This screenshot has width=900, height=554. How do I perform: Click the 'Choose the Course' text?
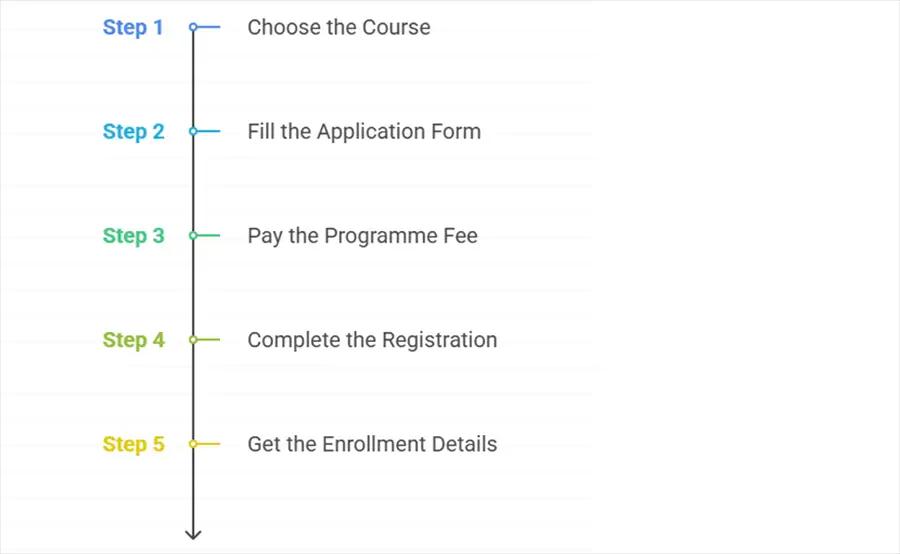coord(339,27)
